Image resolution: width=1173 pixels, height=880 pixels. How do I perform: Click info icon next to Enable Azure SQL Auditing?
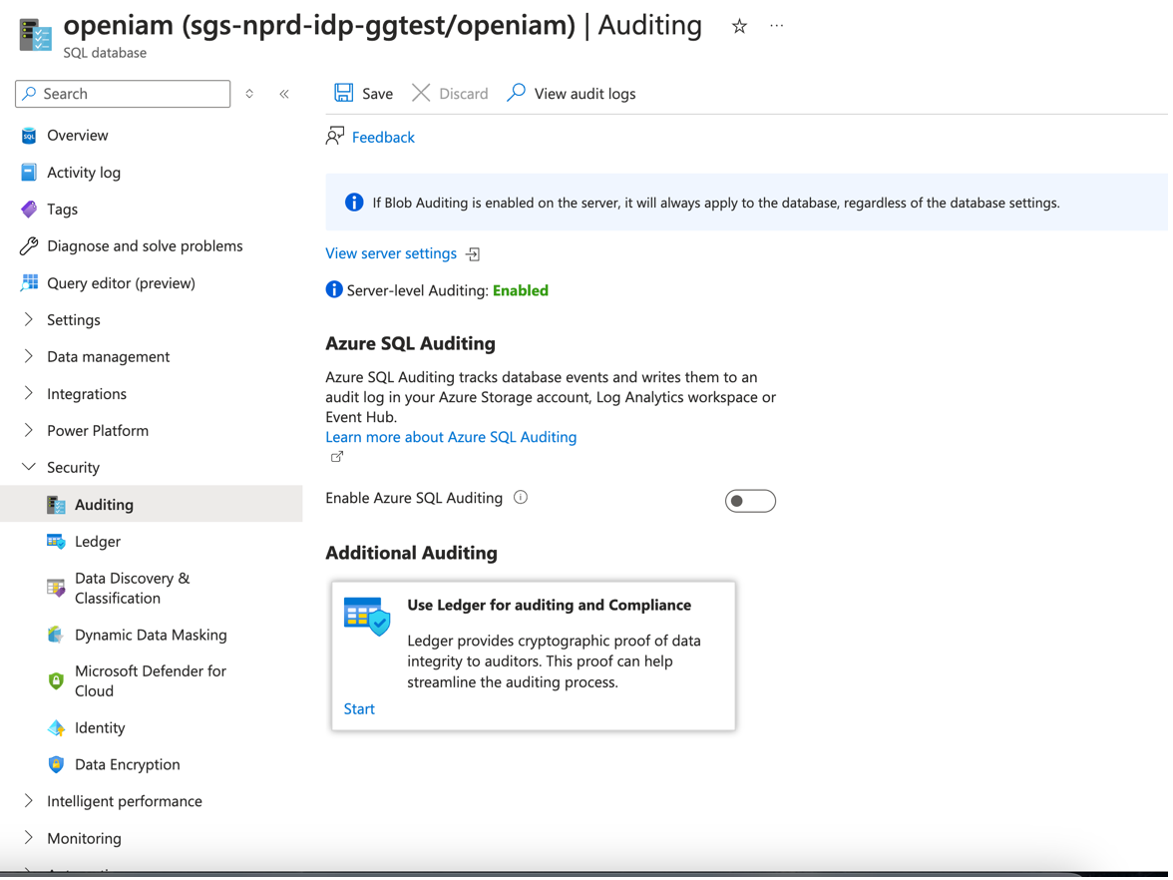520,498
